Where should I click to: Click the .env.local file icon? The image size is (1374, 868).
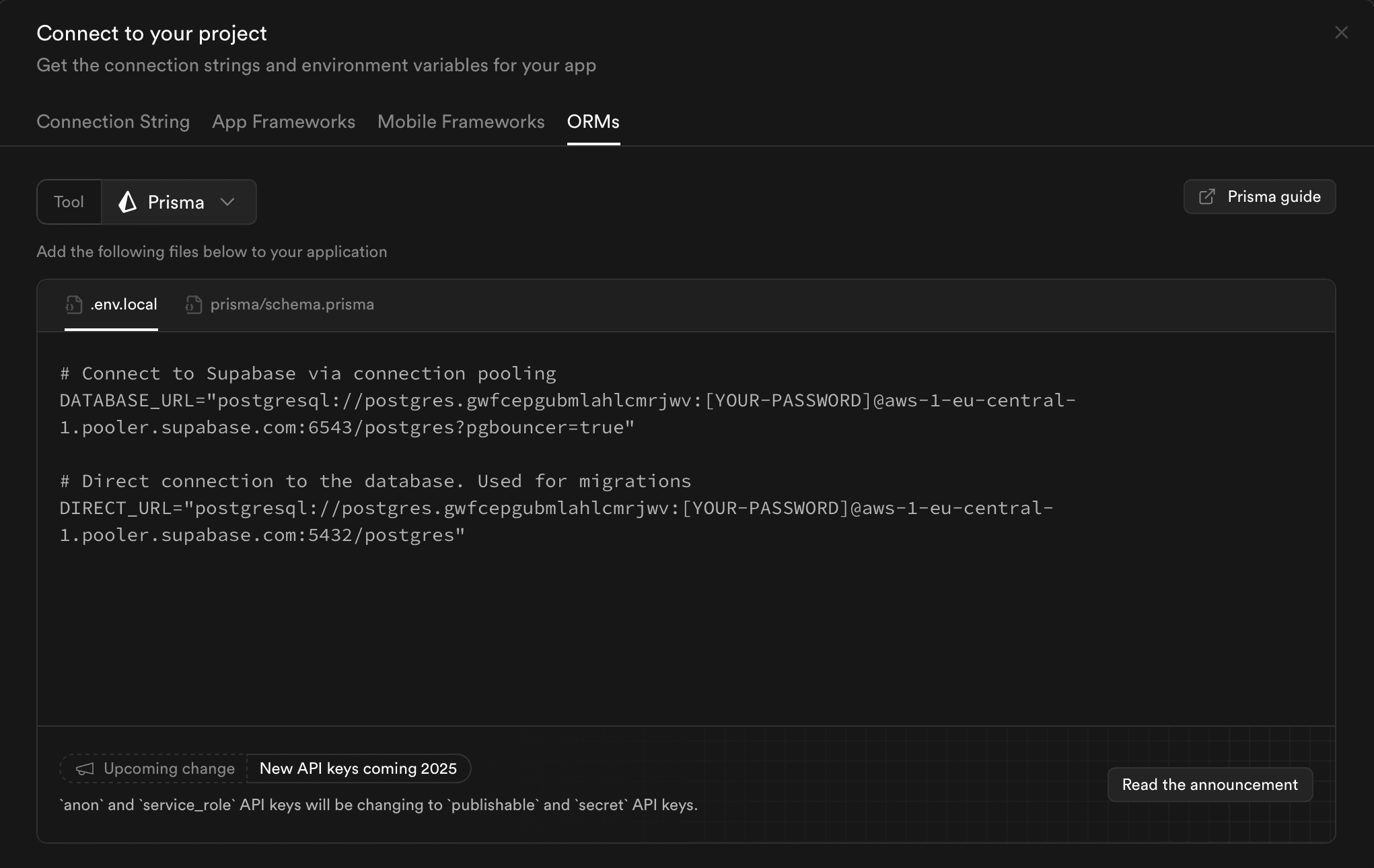point(74,305)
